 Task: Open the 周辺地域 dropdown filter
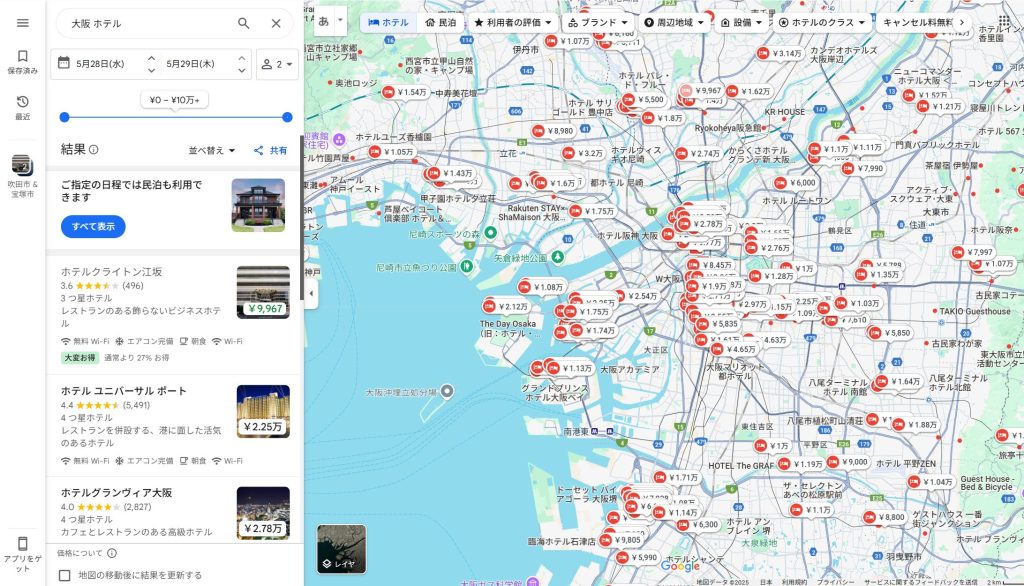click(675, 22)
